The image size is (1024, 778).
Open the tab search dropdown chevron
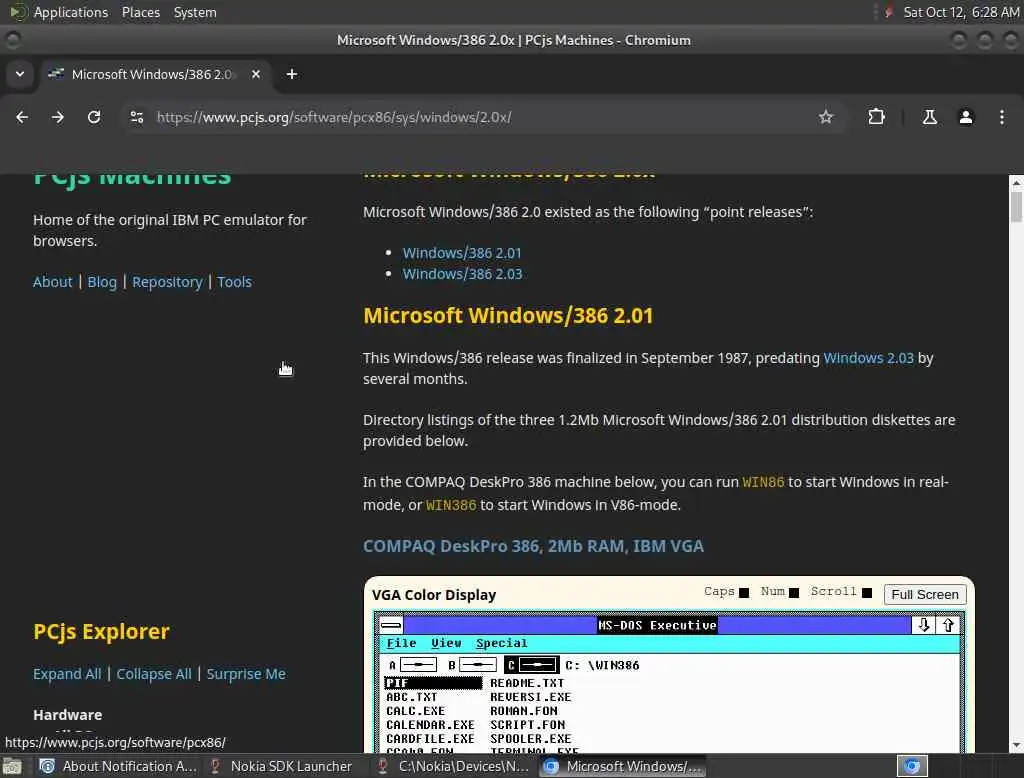coord(20,74)
